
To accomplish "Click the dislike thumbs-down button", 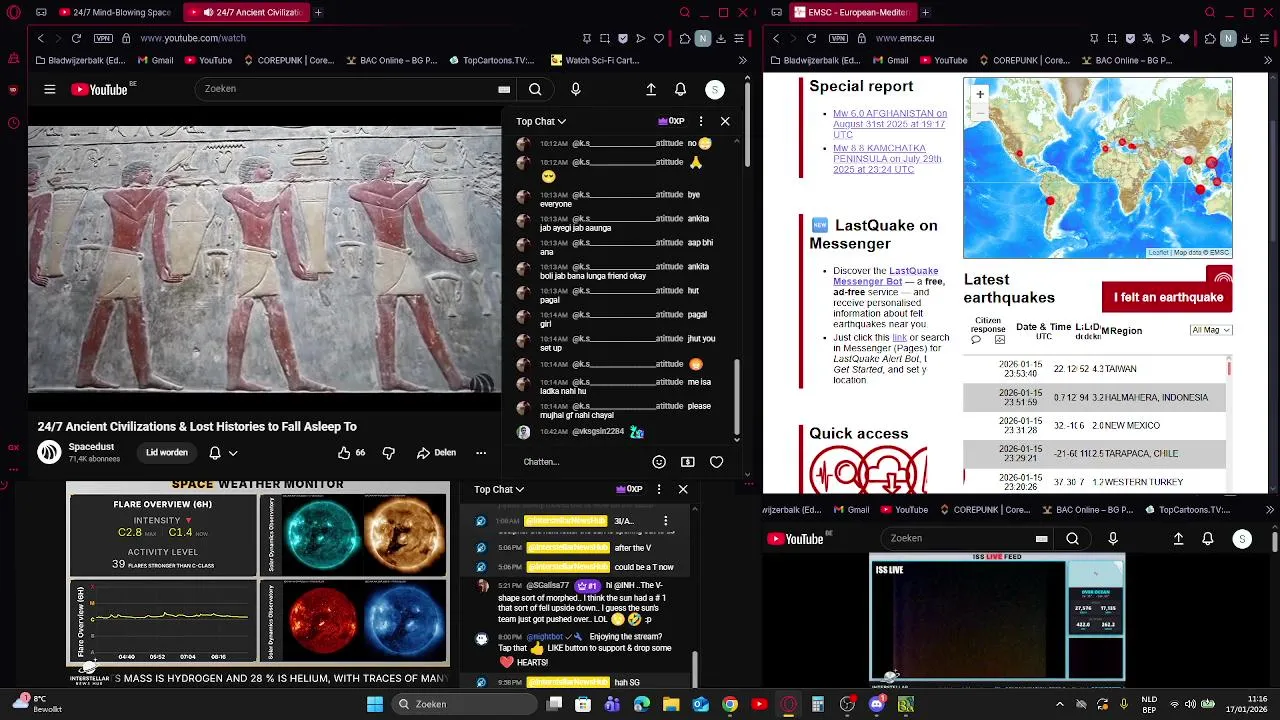I will point(389,452).
